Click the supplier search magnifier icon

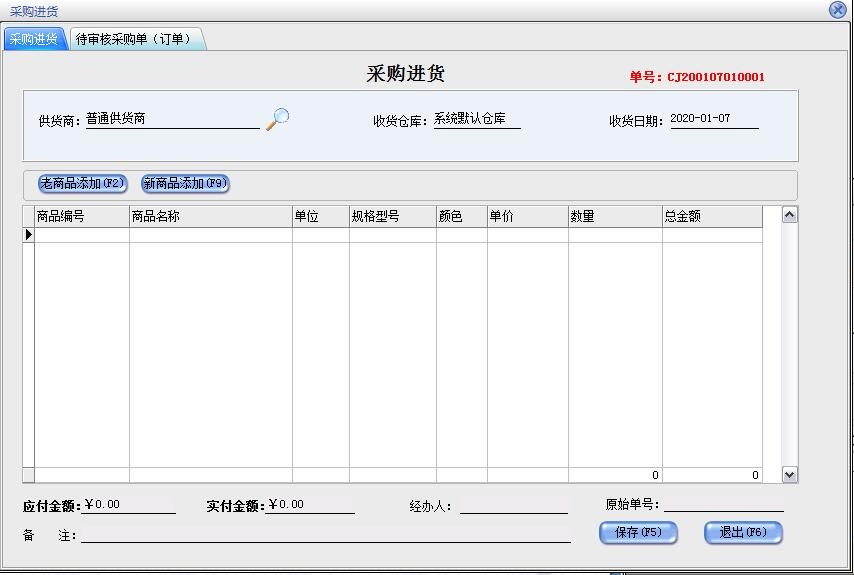click(277, 119)
